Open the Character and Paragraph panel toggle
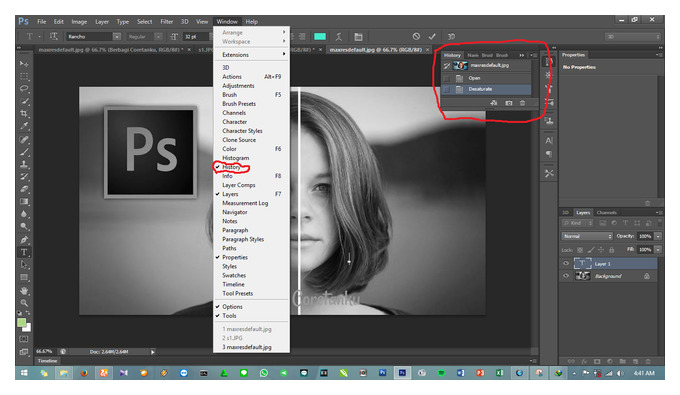The image size is (680, 395). point(358,37)
